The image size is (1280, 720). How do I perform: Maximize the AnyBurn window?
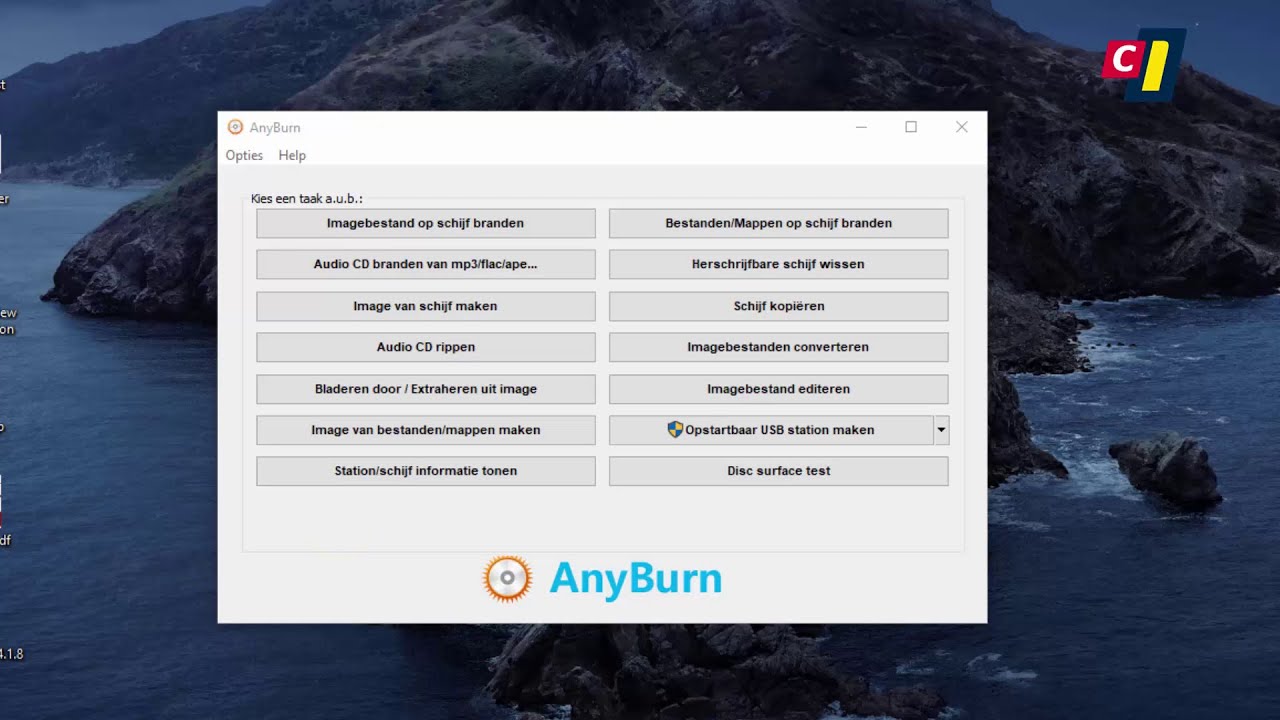point(911,127)
